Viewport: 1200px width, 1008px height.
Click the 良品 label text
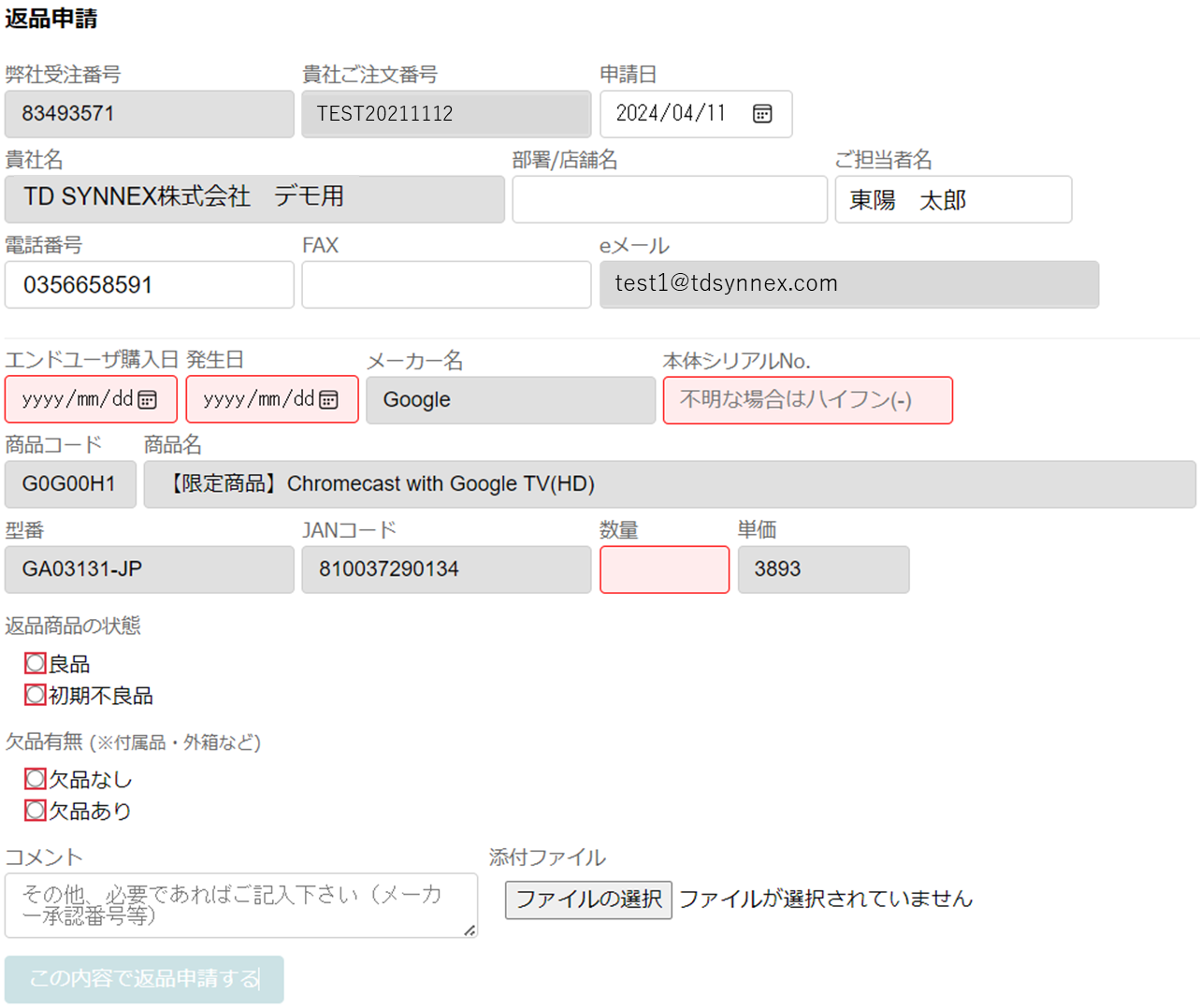pos(69,664)
